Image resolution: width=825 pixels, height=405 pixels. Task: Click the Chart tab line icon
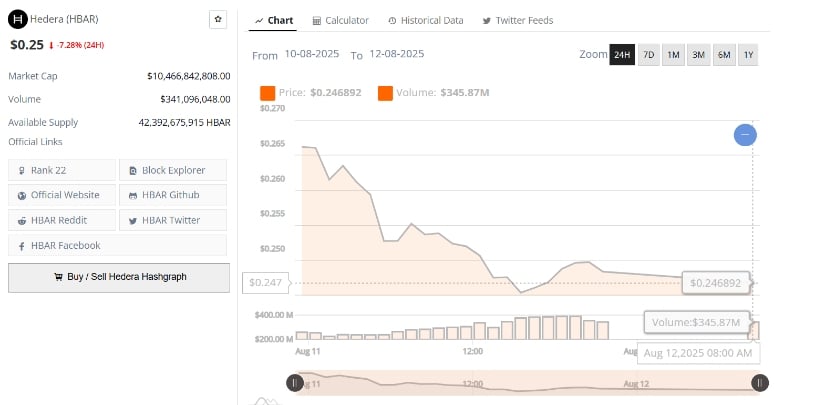[259, 21]
